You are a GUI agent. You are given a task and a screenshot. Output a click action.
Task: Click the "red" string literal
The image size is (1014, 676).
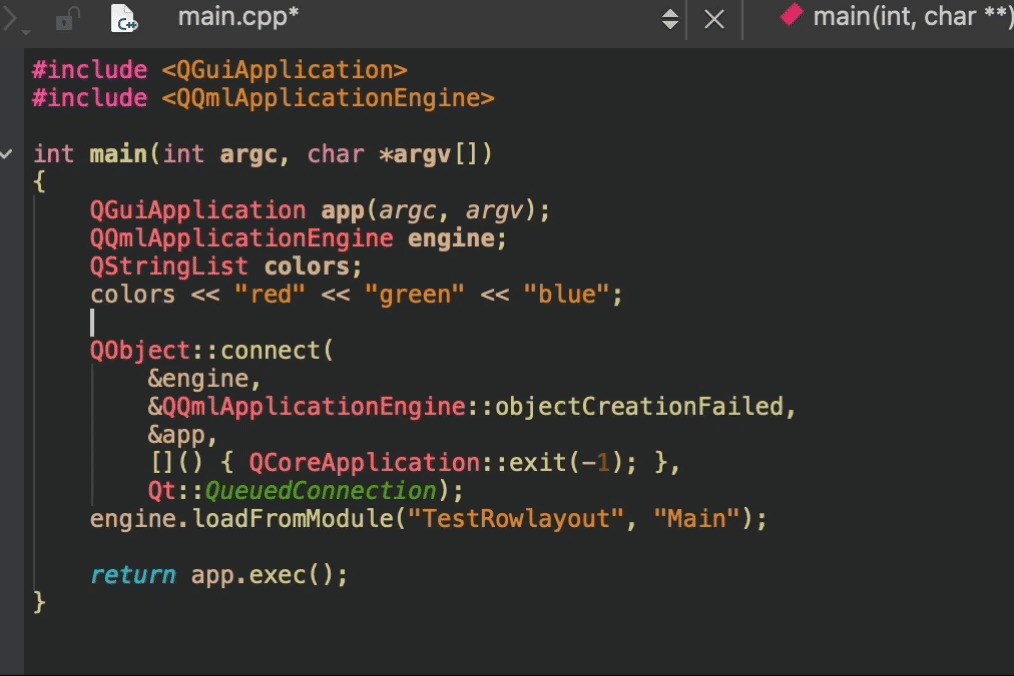pyautogui.click(x=270, y=295)
